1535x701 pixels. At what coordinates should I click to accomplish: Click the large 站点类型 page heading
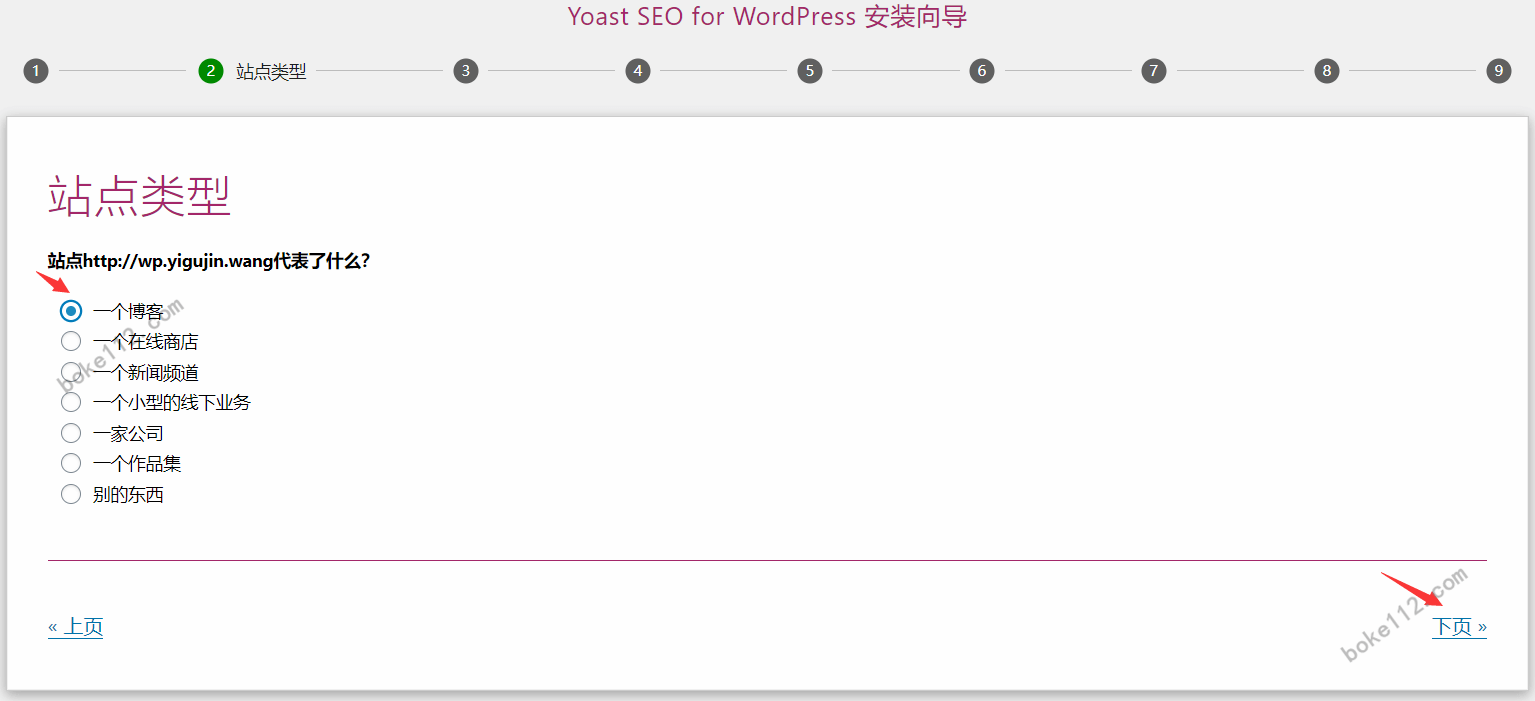[x=139, y=196]
